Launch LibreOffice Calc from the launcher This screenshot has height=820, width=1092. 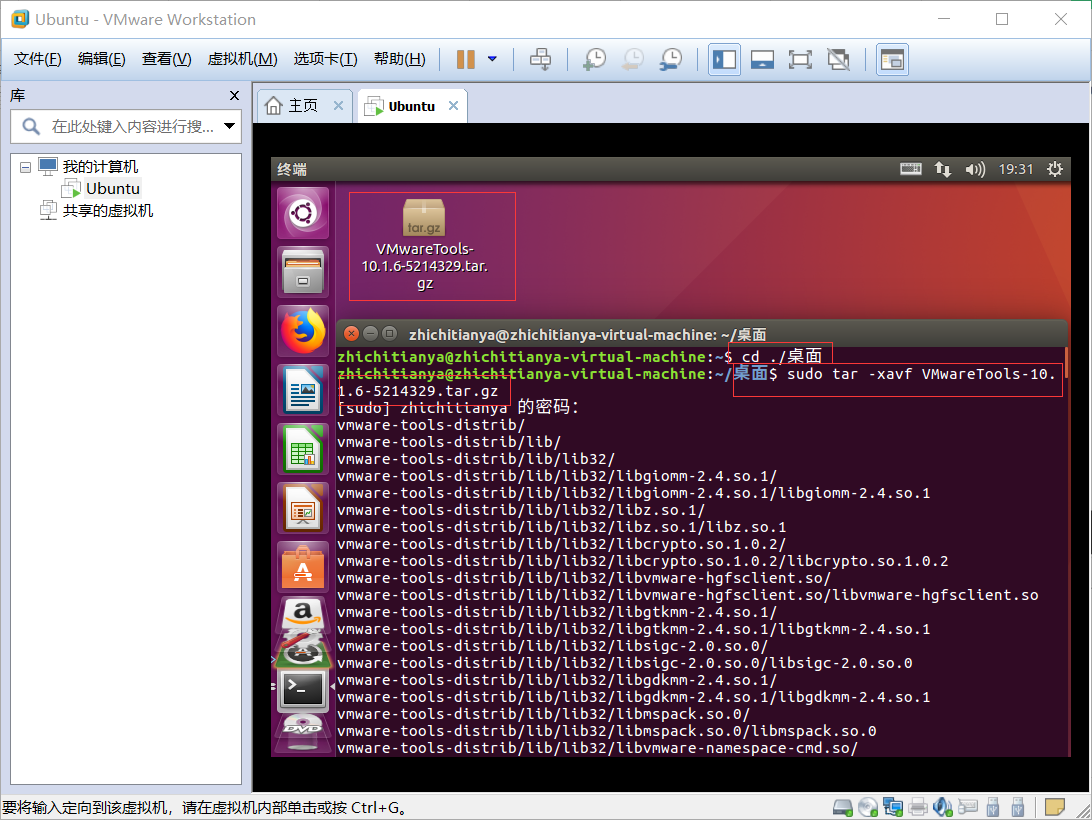point(303,449)
